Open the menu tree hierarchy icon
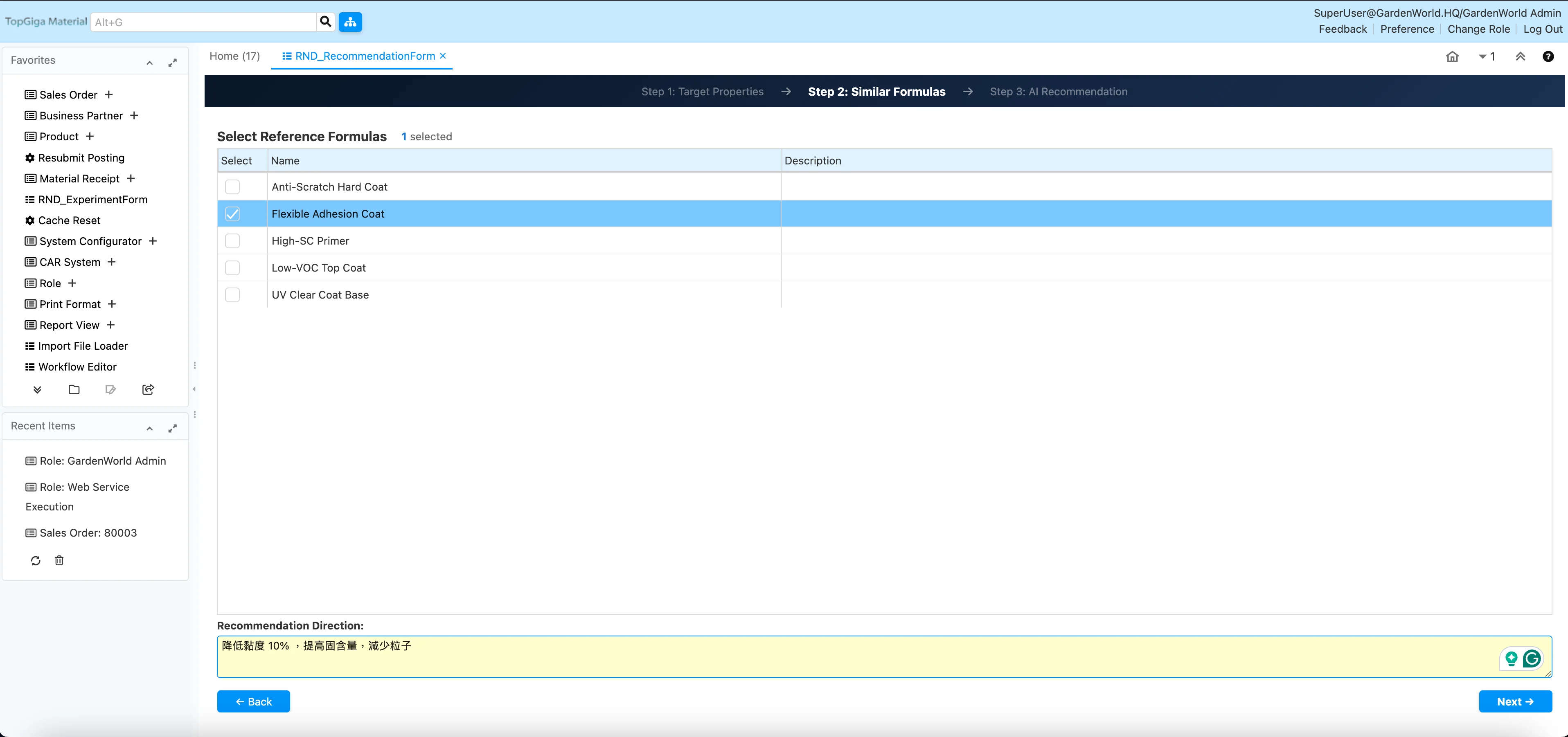The image size is (1568, 737). [350, 22]
